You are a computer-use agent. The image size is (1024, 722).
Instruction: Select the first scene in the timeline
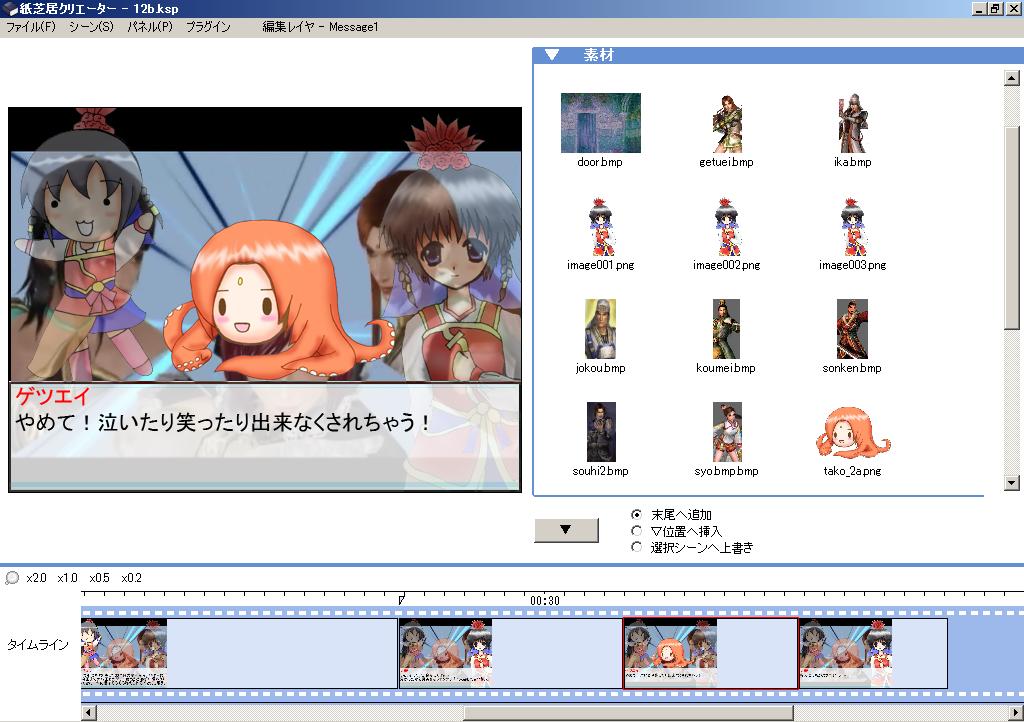click(239, 653)
